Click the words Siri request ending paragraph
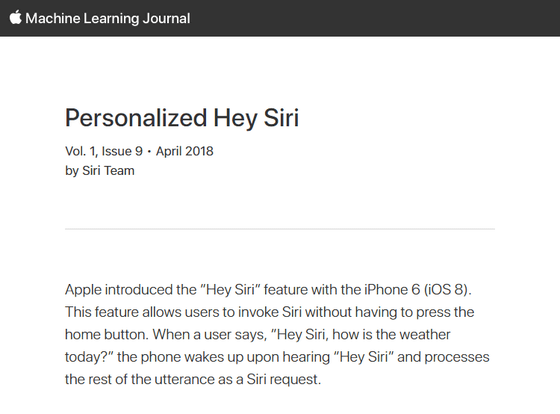This screenshot has width=560, height=414. (x=284, y=379)
